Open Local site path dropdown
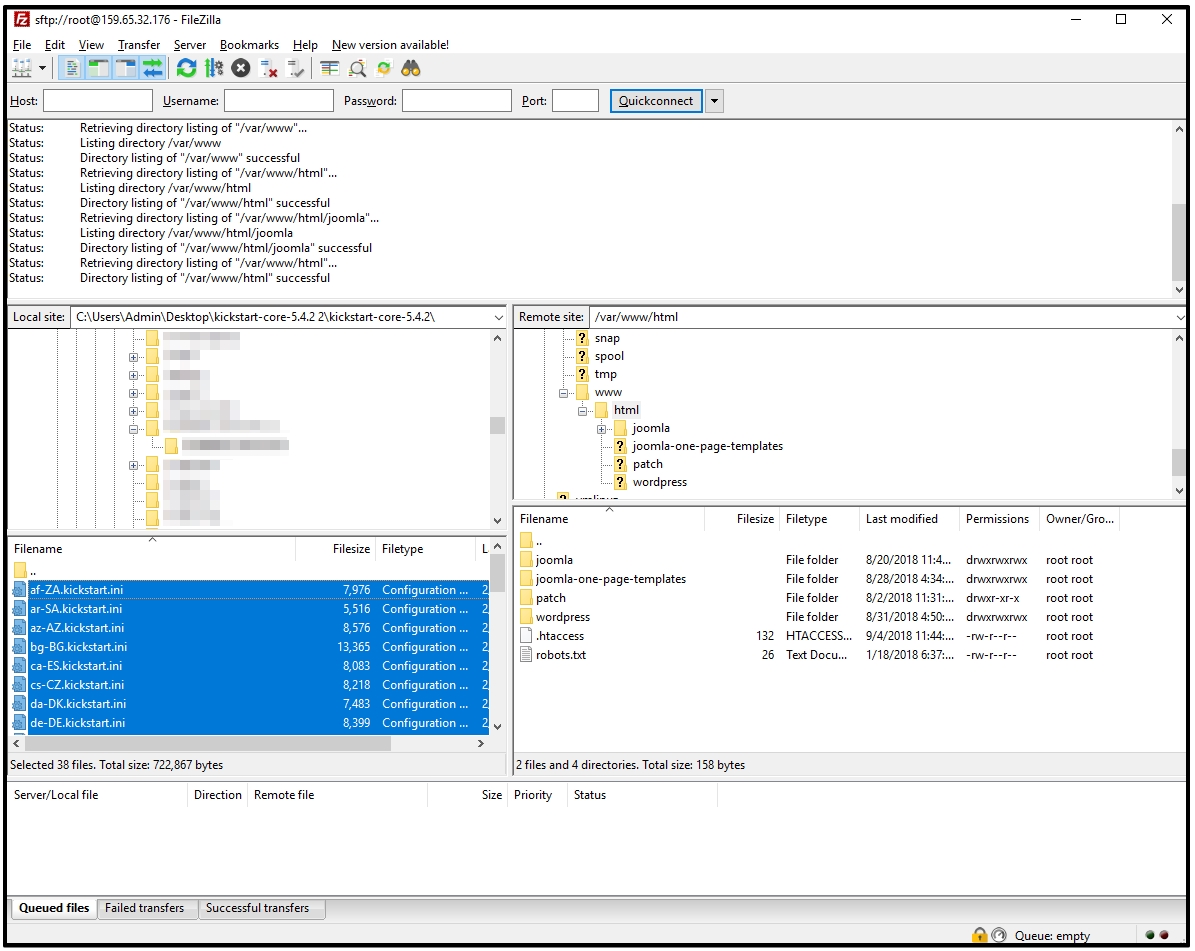 click(498, 317)
